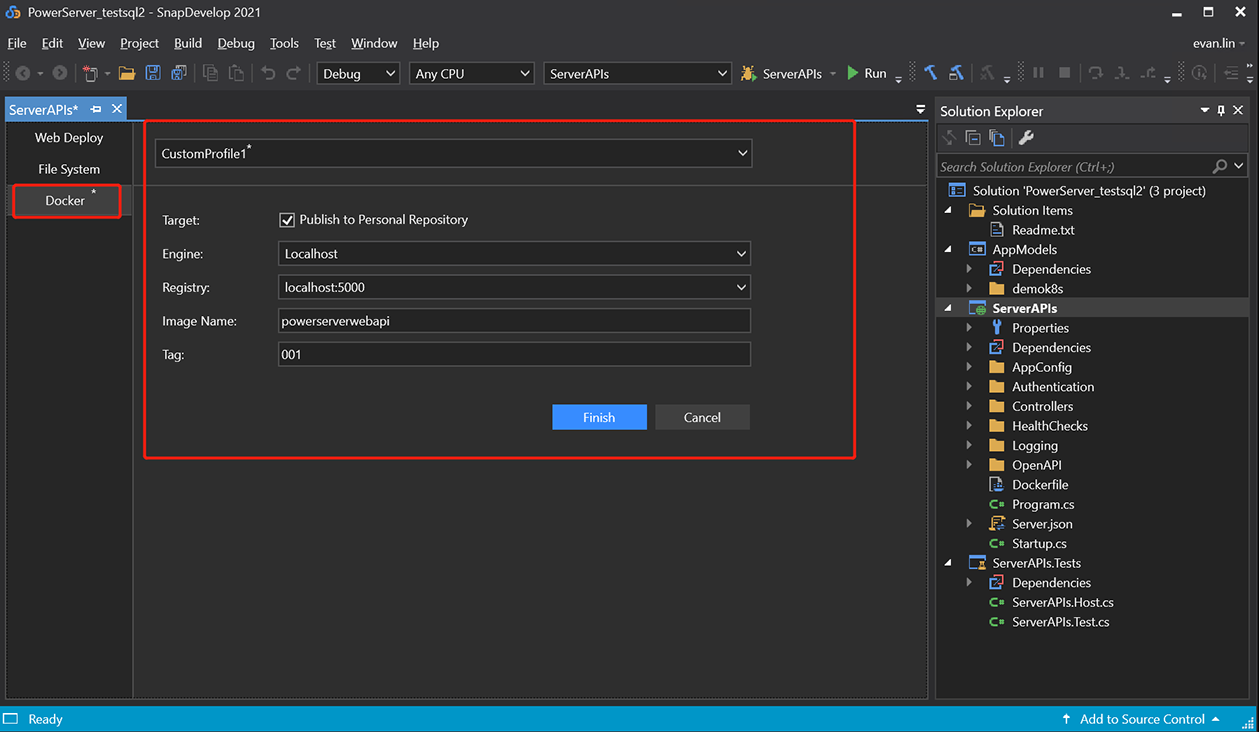Image resolution: width=1259 pixels, height=732 pixels.
Task: Collapse All in Solution Explorer toolbar
Action: 973,138
